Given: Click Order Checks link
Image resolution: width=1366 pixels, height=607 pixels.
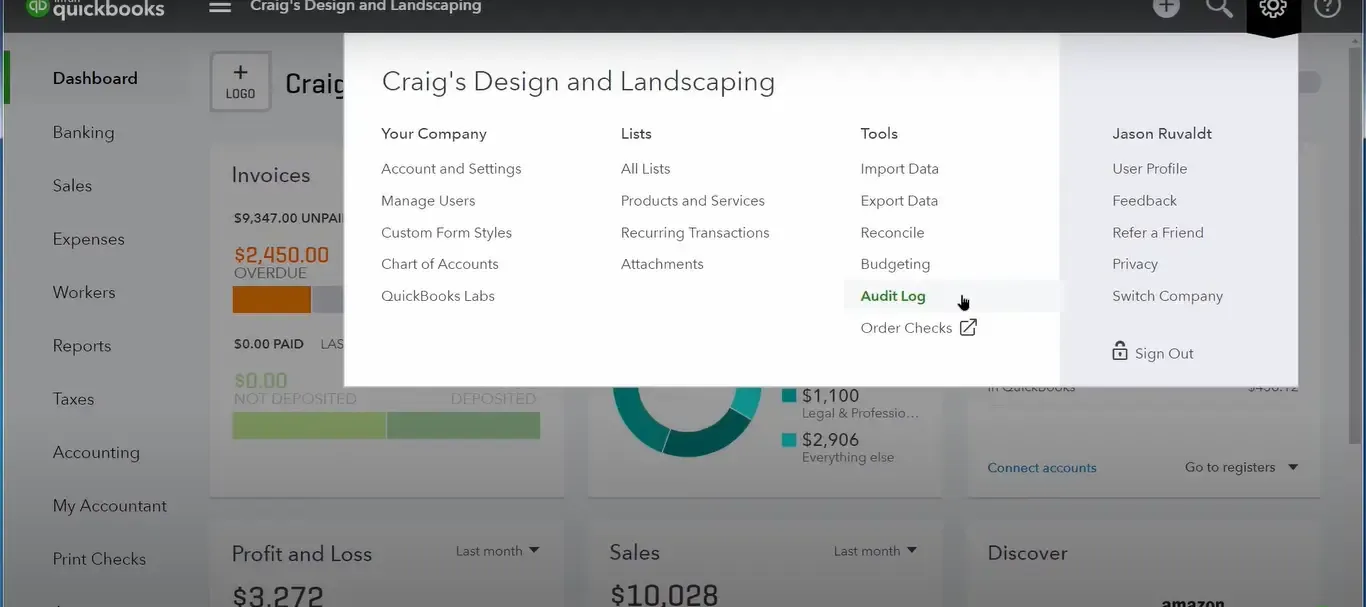Looking at the screenshot, I should 906,328.
